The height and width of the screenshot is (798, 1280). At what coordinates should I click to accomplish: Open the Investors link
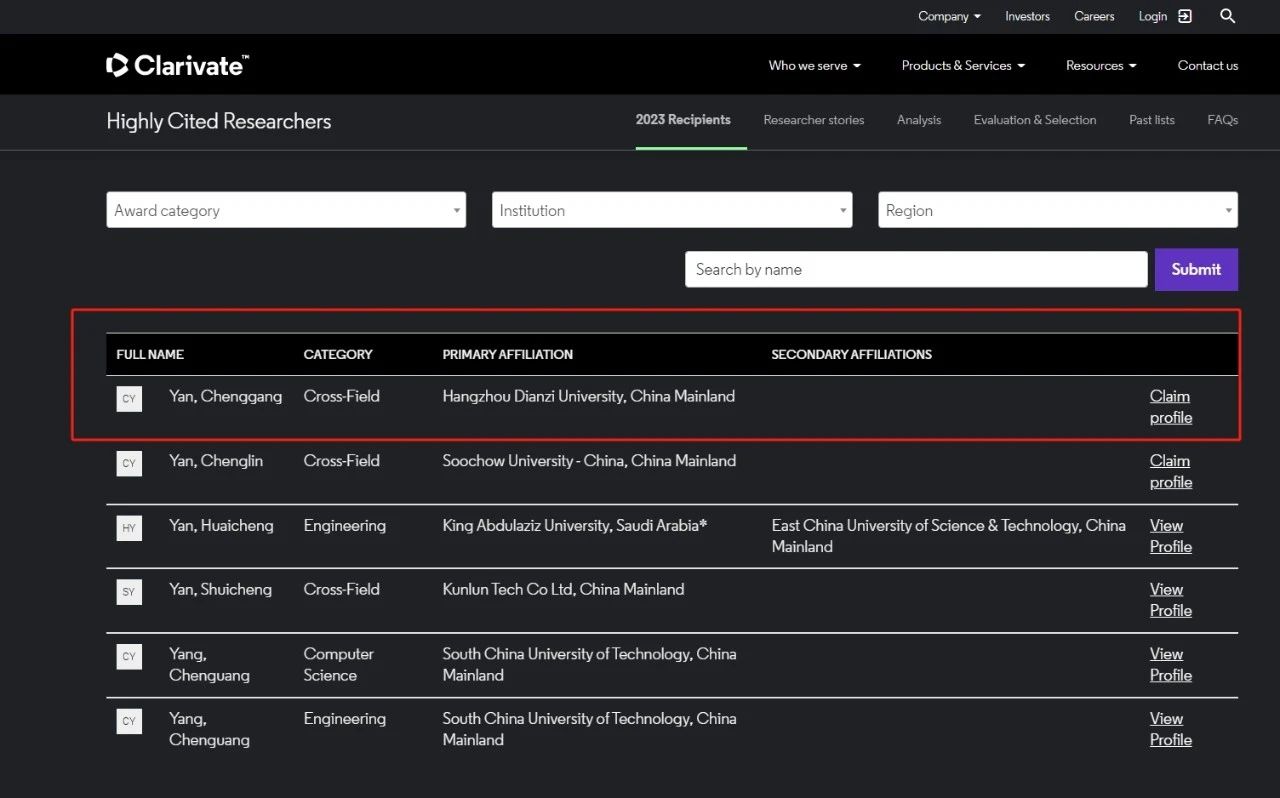tap(1027, 16)
